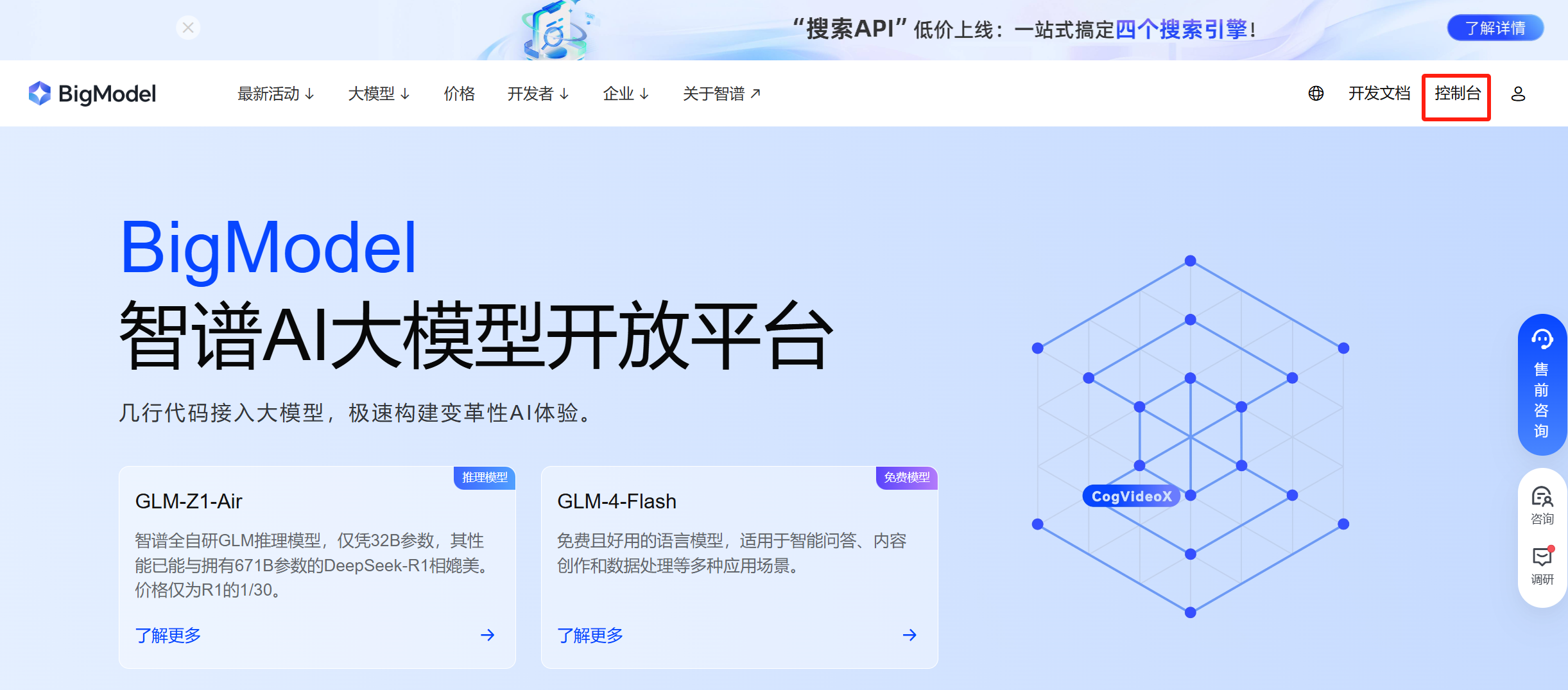Open the 控制台 console link
Screen dimensions: 1568x690
(1458, 94)
